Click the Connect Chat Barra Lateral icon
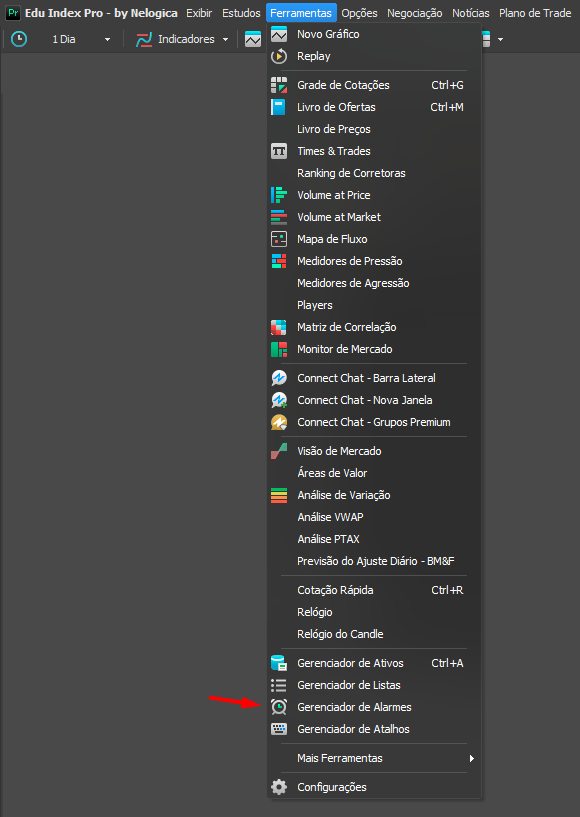Image resolution: width=580 pixels, height=817 pixels. pos(279,378)
